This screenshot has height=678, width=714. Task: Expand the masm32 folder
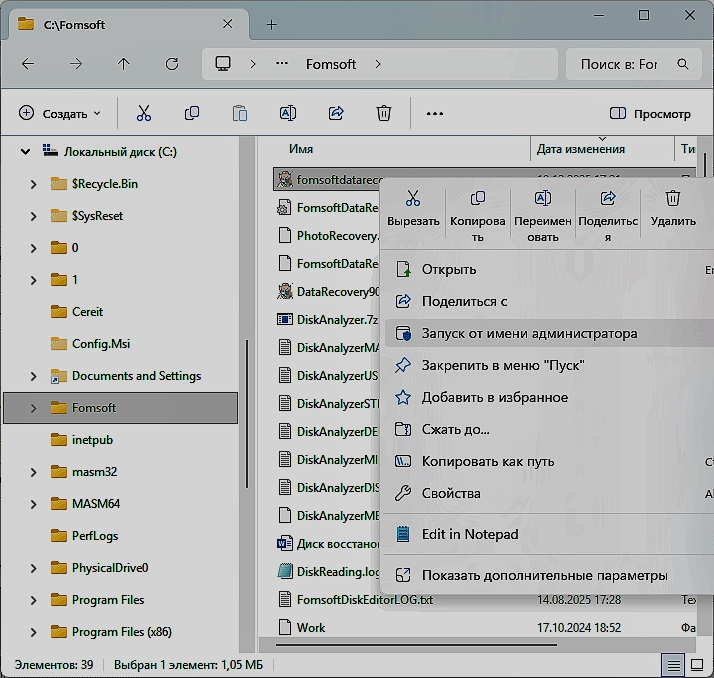click(x=33, y=472)
